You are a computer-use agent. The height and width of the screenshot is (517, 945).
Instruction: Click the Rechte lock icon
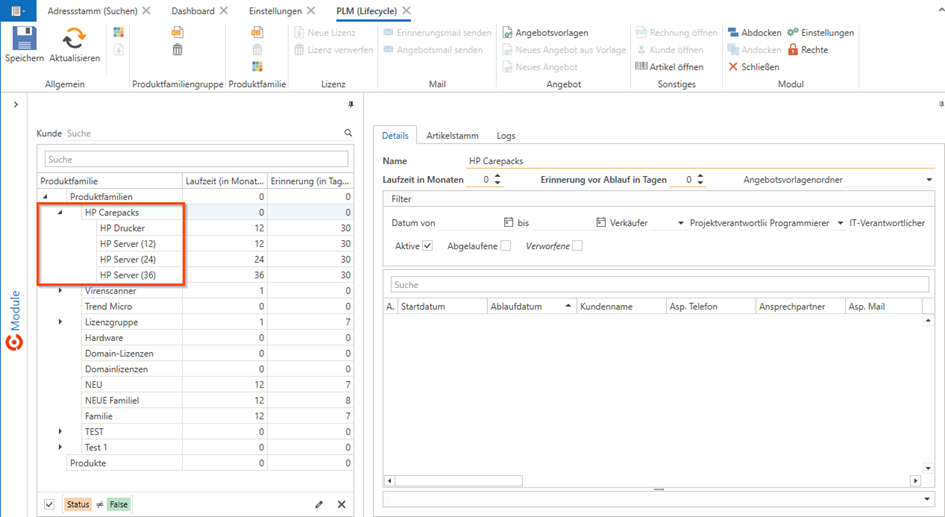(793, 50)
